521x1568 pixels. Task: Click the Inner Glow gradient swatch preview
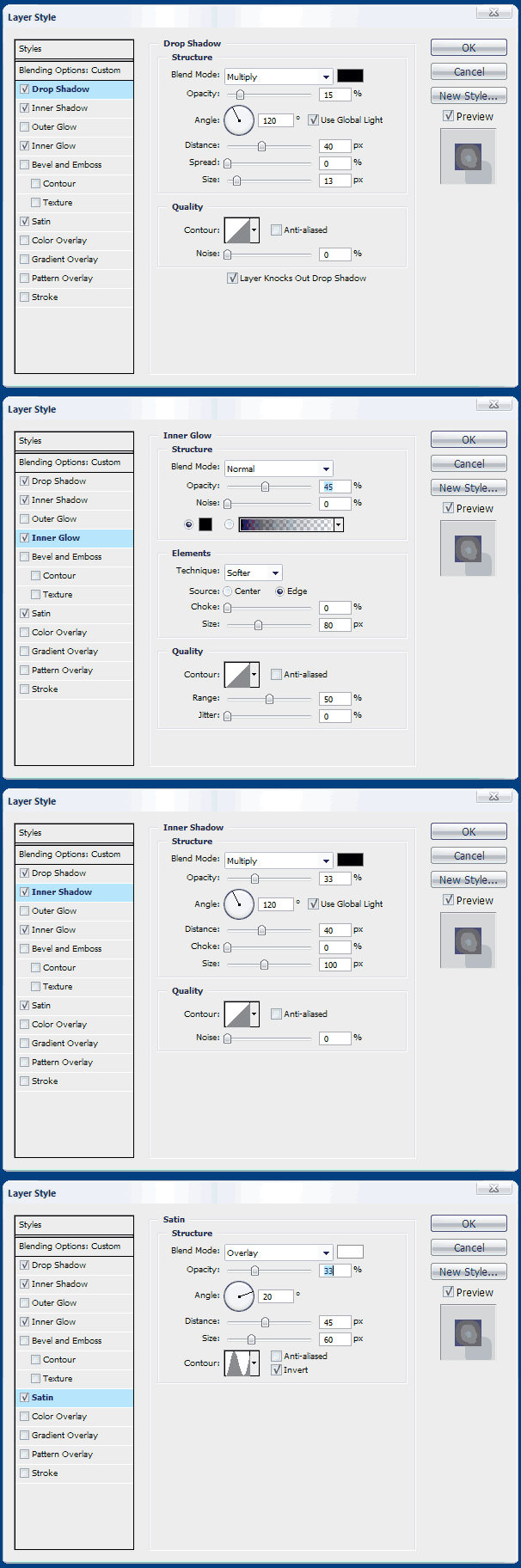[x=286, y=524]
